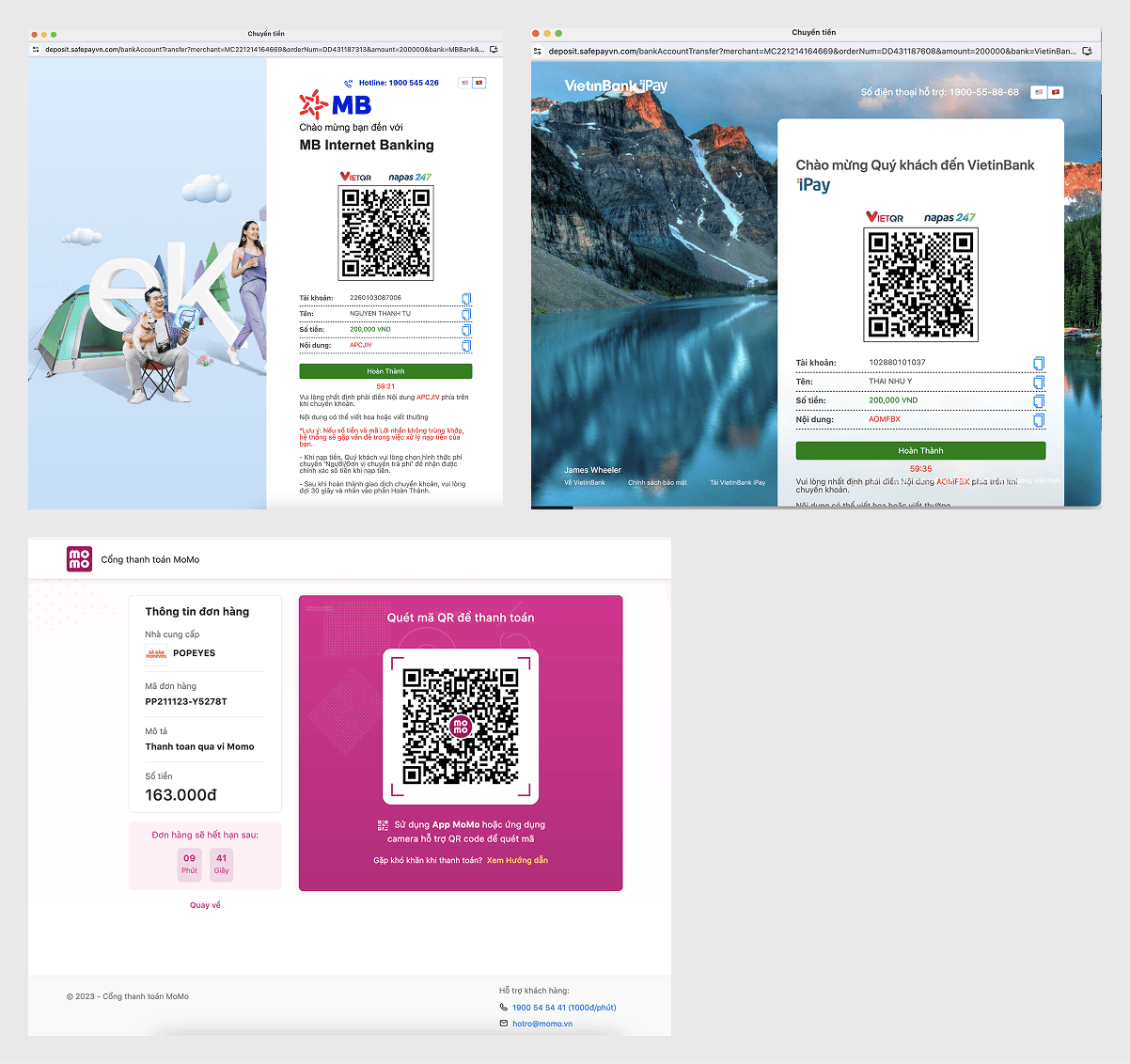Click James Wheeler photo credit text
This screenshot has height=1064, width=1130.
point(592,470)
